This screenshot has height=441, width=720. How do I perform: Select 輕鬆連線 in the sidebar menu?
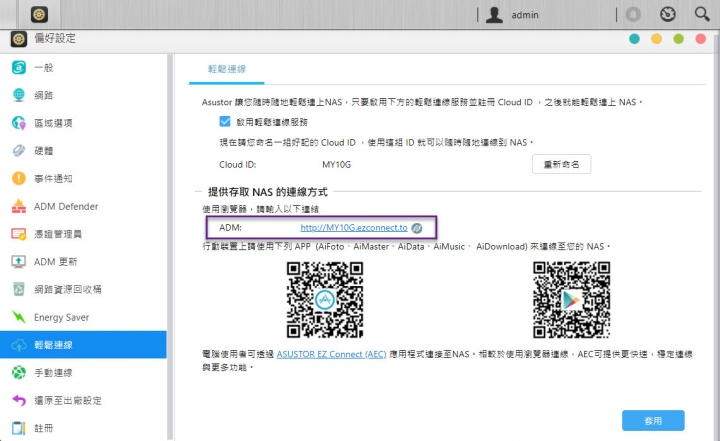coord(83,345)
